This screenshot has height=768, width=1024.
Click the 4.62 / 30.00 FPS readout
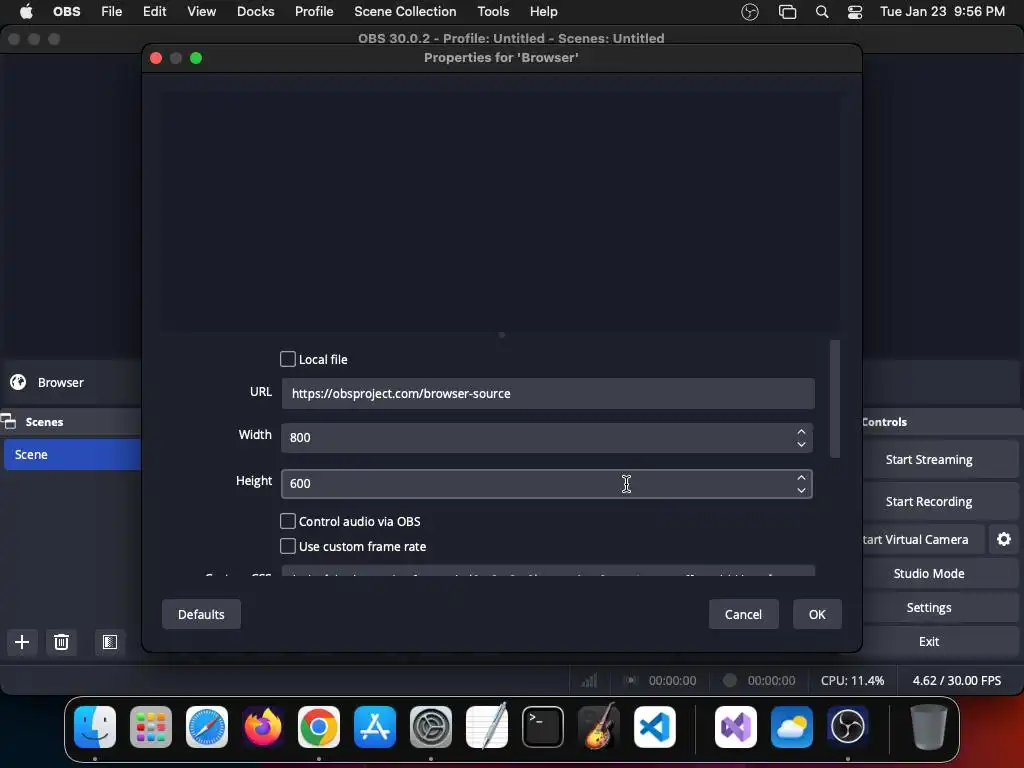click(957, 680)
